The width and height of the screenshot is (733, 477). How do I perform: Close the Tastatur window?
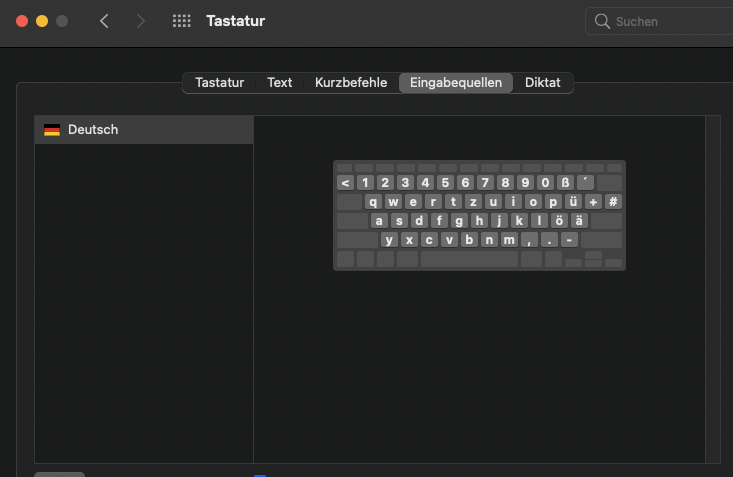[22, 21]
